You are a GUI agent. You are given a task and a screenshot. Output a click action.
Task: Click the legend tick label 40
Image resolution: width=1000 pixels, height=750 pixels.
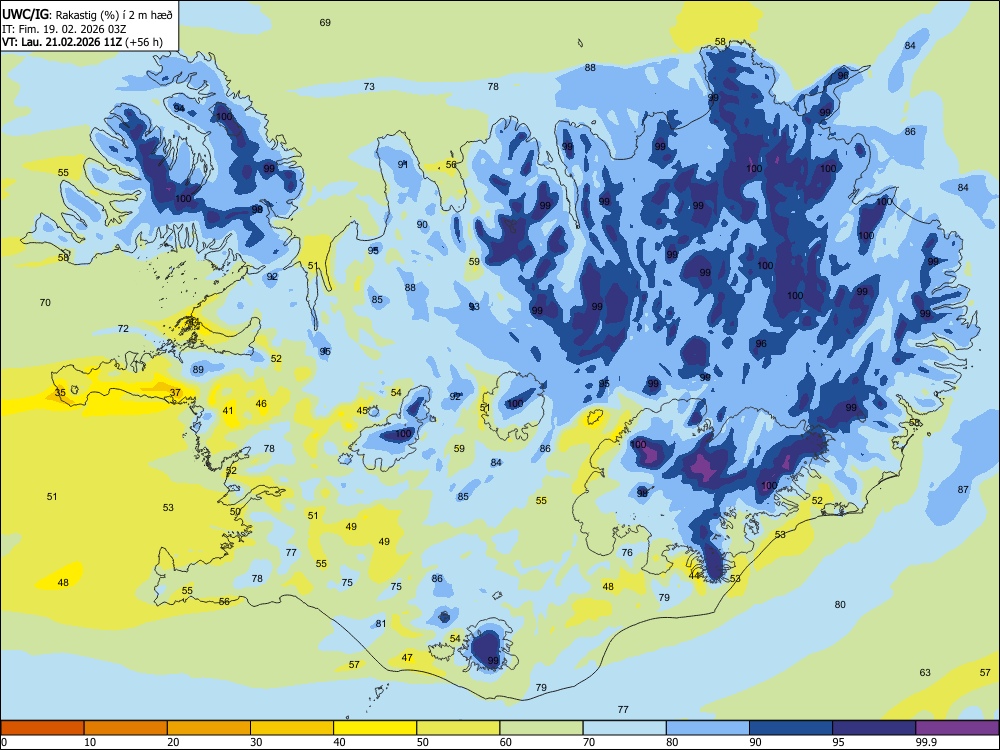340,742
